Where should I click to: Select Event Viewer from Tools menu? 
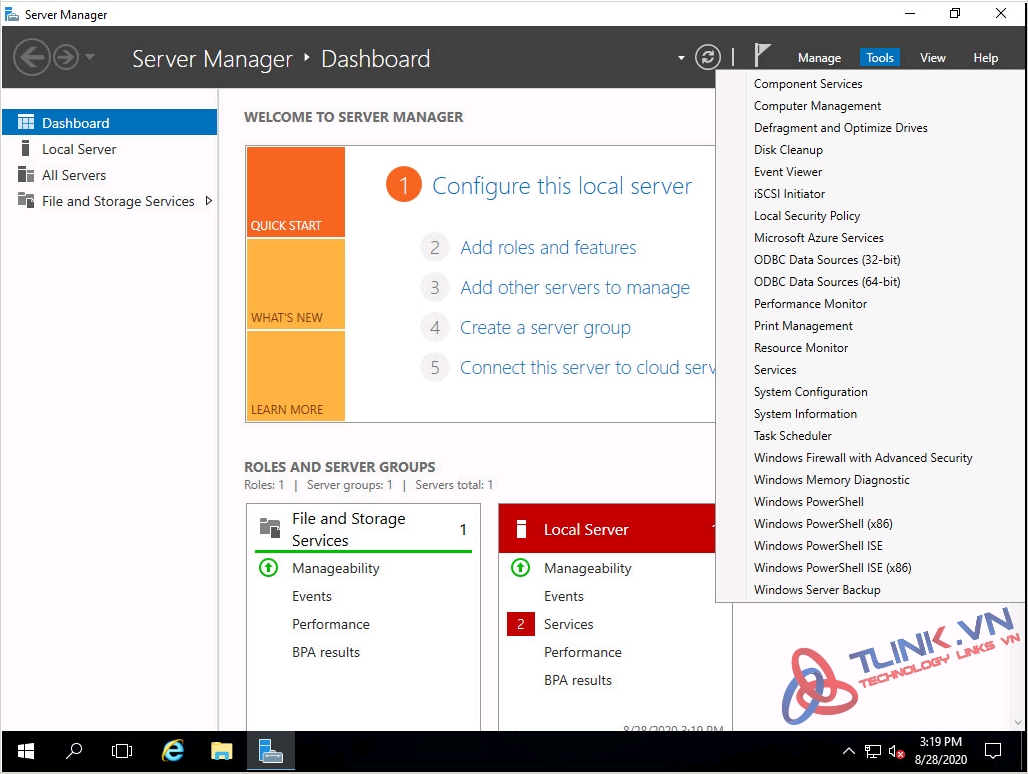(x=788, y=172)
